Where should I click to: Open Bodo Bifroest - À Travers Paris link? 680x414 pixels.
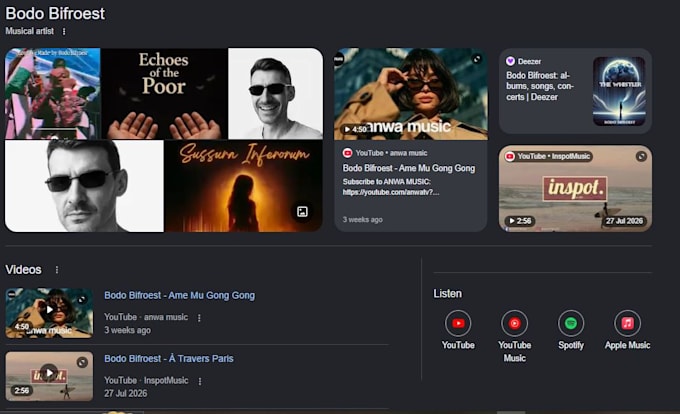pos(169,359)
